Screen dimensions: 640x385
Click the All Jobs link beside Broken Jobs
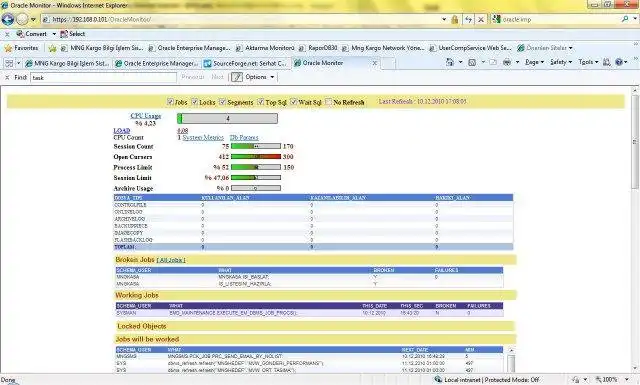coord(171,260)
